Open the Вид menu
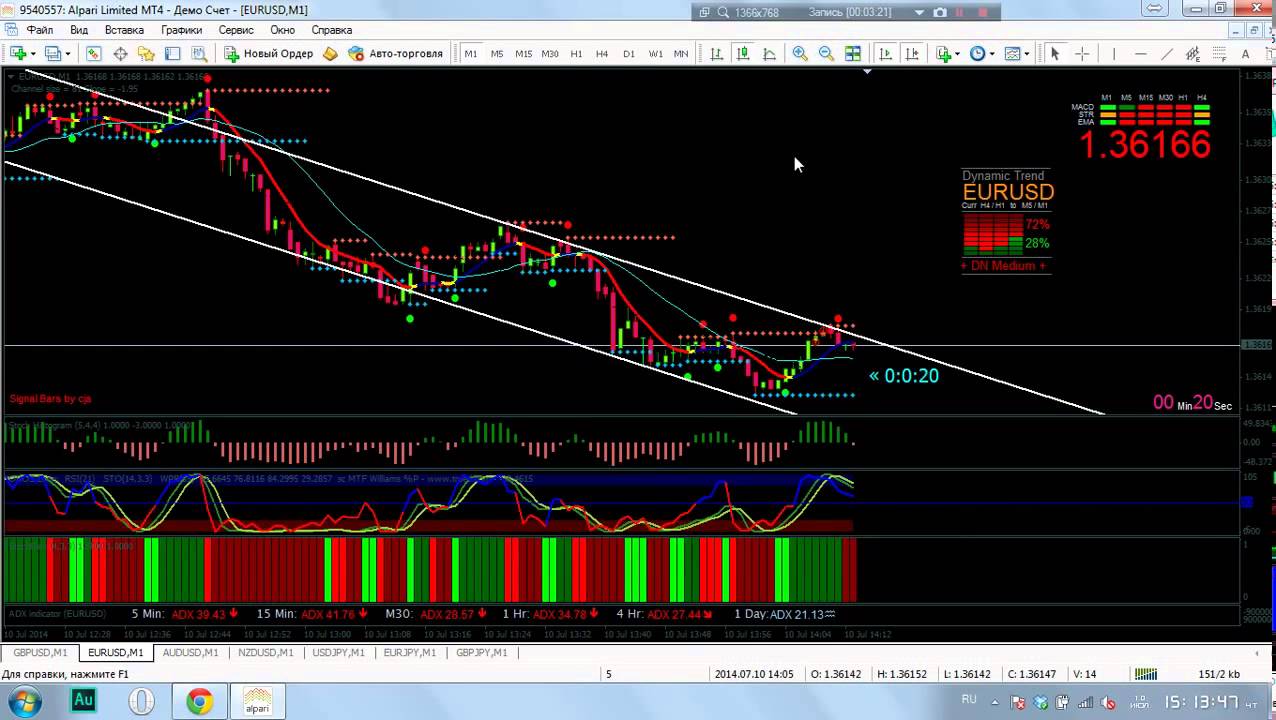1276x720 pixels. click(78, 30)
